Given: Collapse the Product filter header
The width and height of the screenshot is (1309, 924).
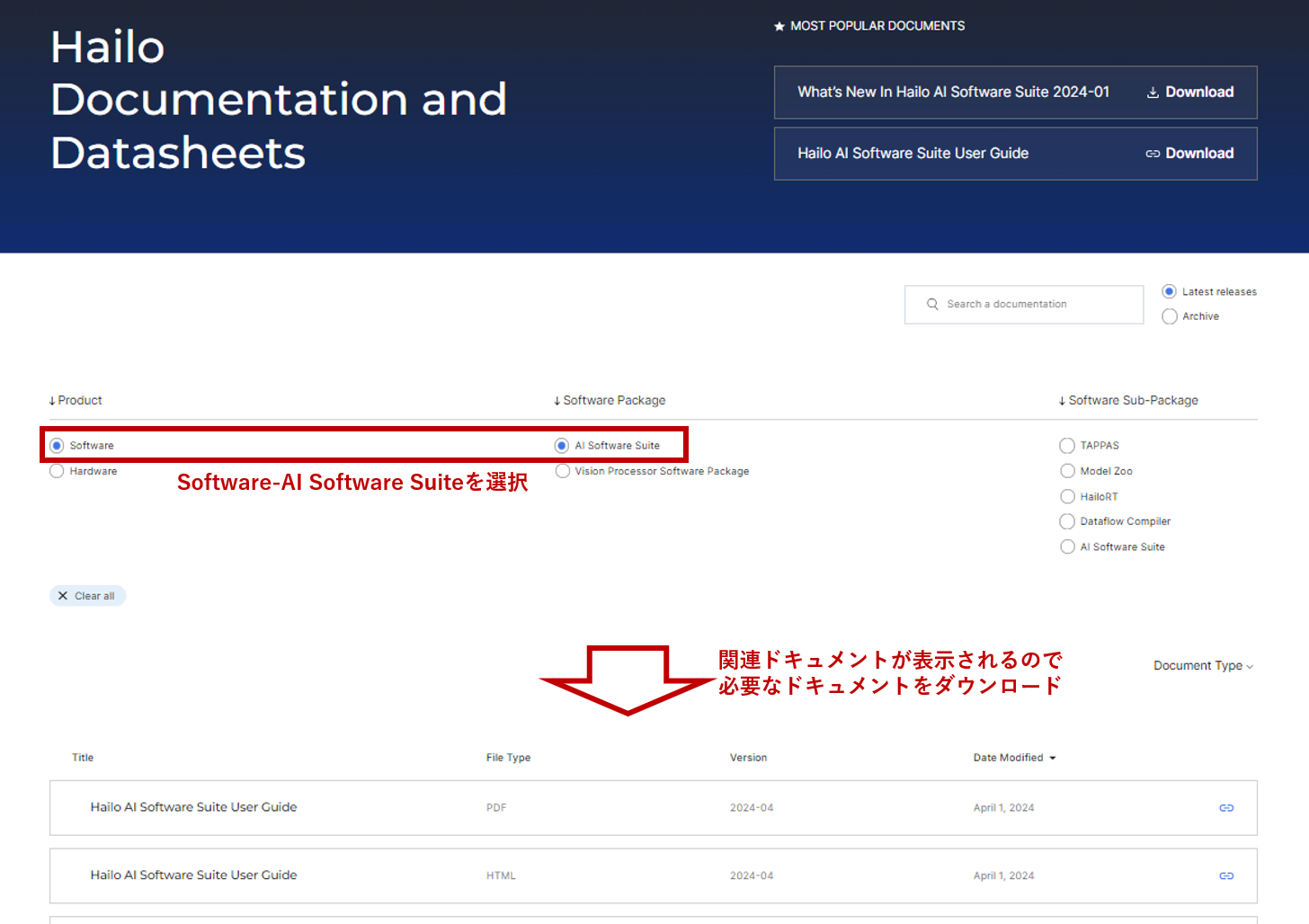Looking at the screenshot, I should (76, 401).
